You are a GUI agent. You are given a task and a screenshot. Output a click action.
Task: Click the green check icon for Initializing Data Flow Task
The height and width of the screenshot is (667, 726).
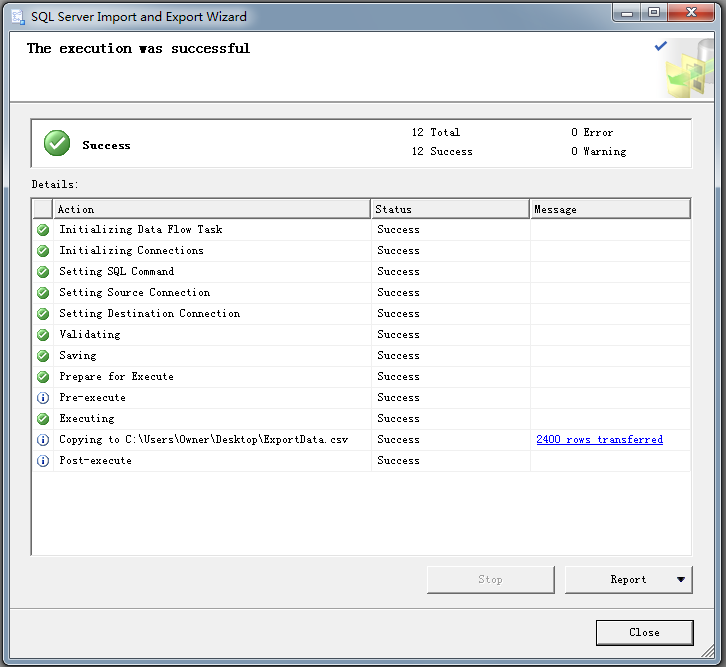tap(43, 230)
